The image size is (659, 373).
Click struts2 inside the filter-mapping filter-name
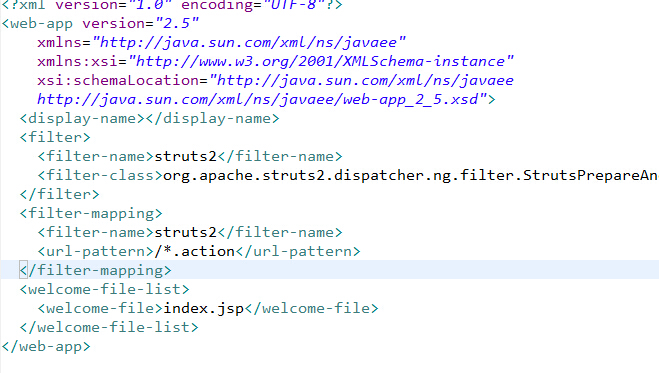pyautogui.click(x=185, y=232)
